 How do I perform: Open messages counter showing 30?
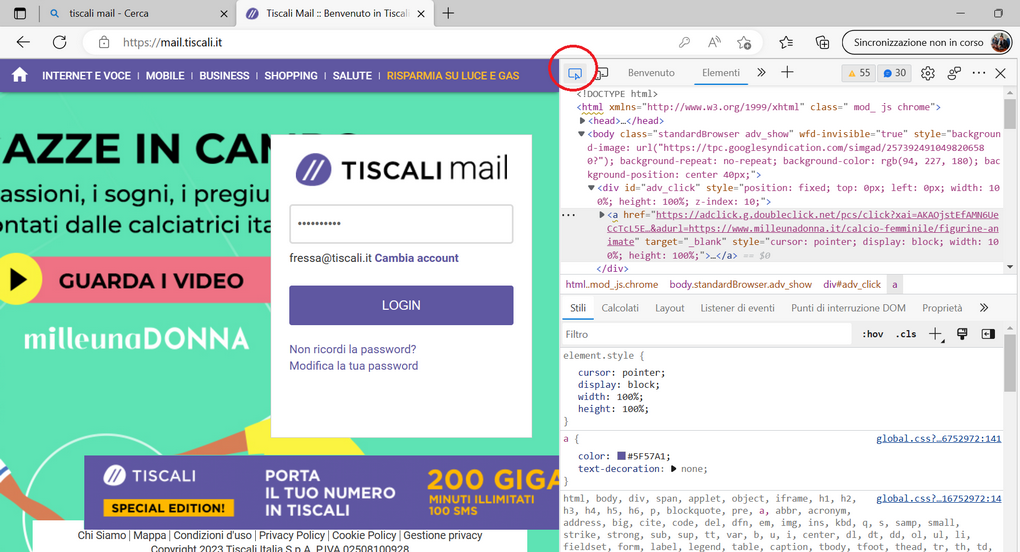click(x=894, y=73)
